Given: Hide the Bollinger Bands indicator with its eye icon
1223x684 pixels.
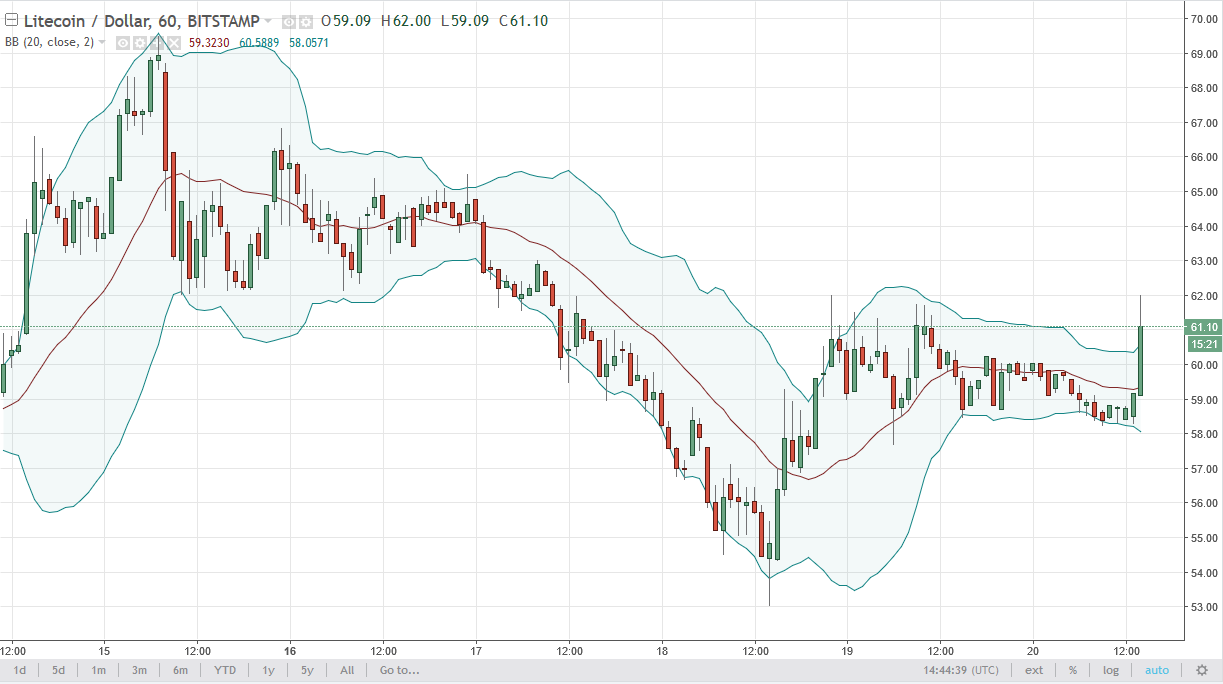Looking at the screenshot, I should [x=123, y=43].
